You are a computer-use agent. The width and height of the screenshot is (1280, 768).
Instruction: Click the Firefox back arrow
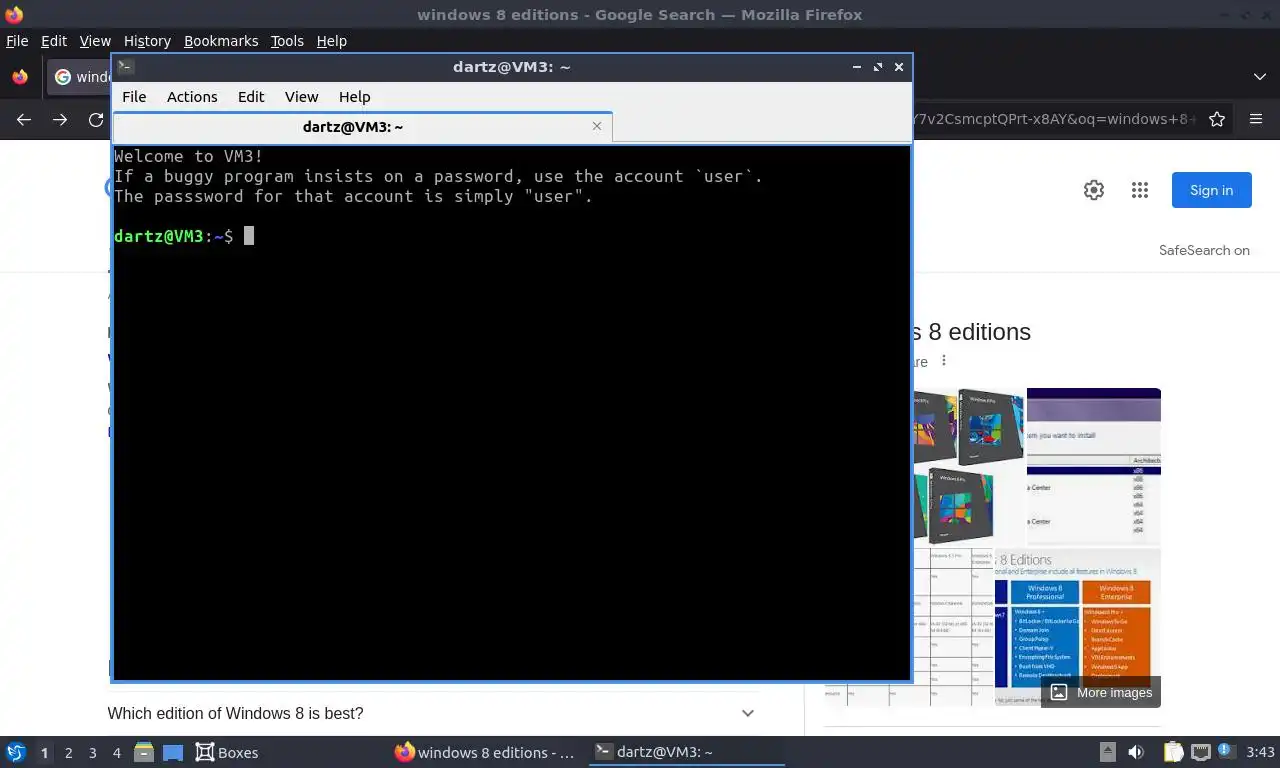click(x=24, y=119)
